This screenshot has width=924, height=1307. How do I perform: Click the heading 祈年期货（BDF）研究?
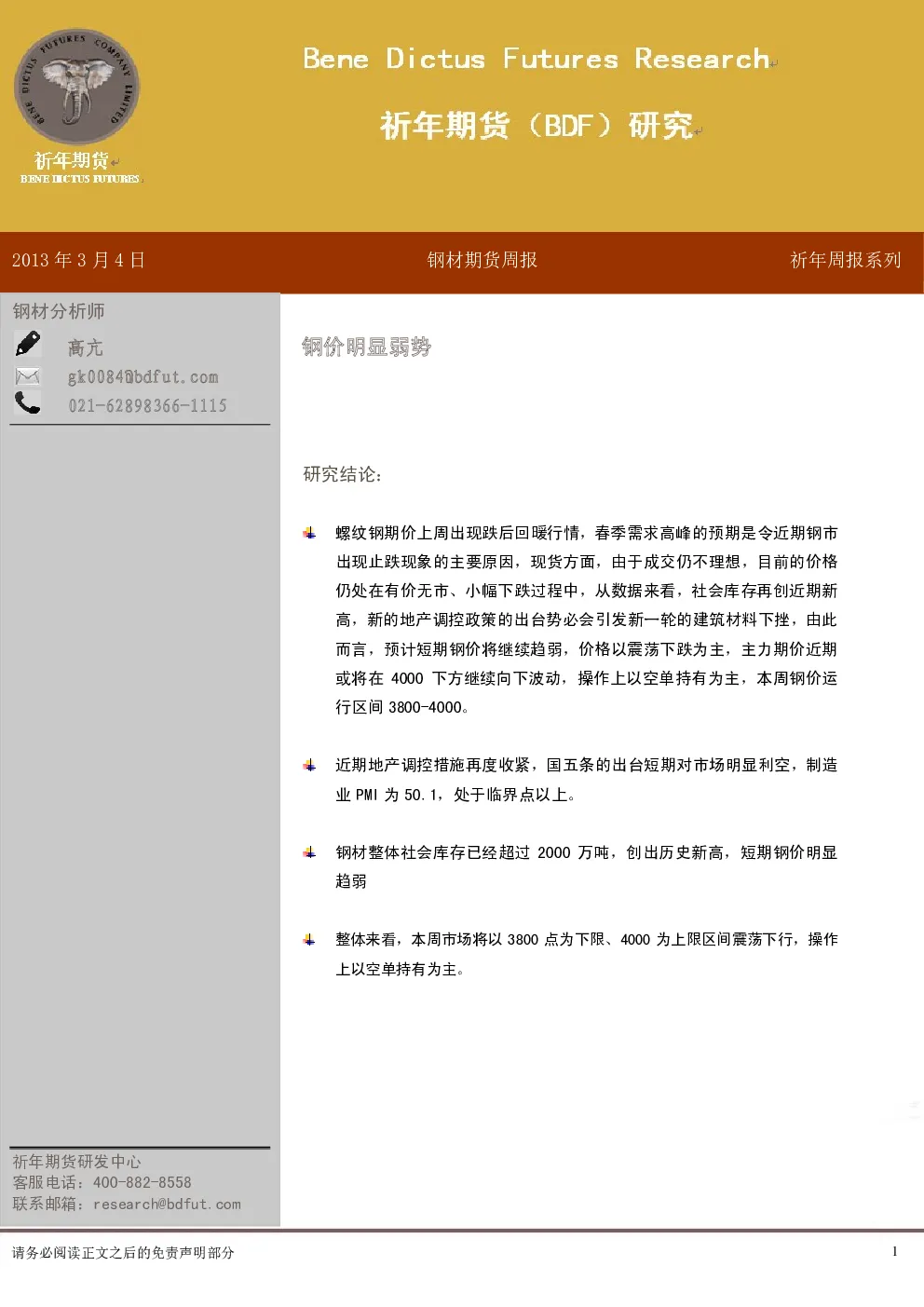pos(537,125)
